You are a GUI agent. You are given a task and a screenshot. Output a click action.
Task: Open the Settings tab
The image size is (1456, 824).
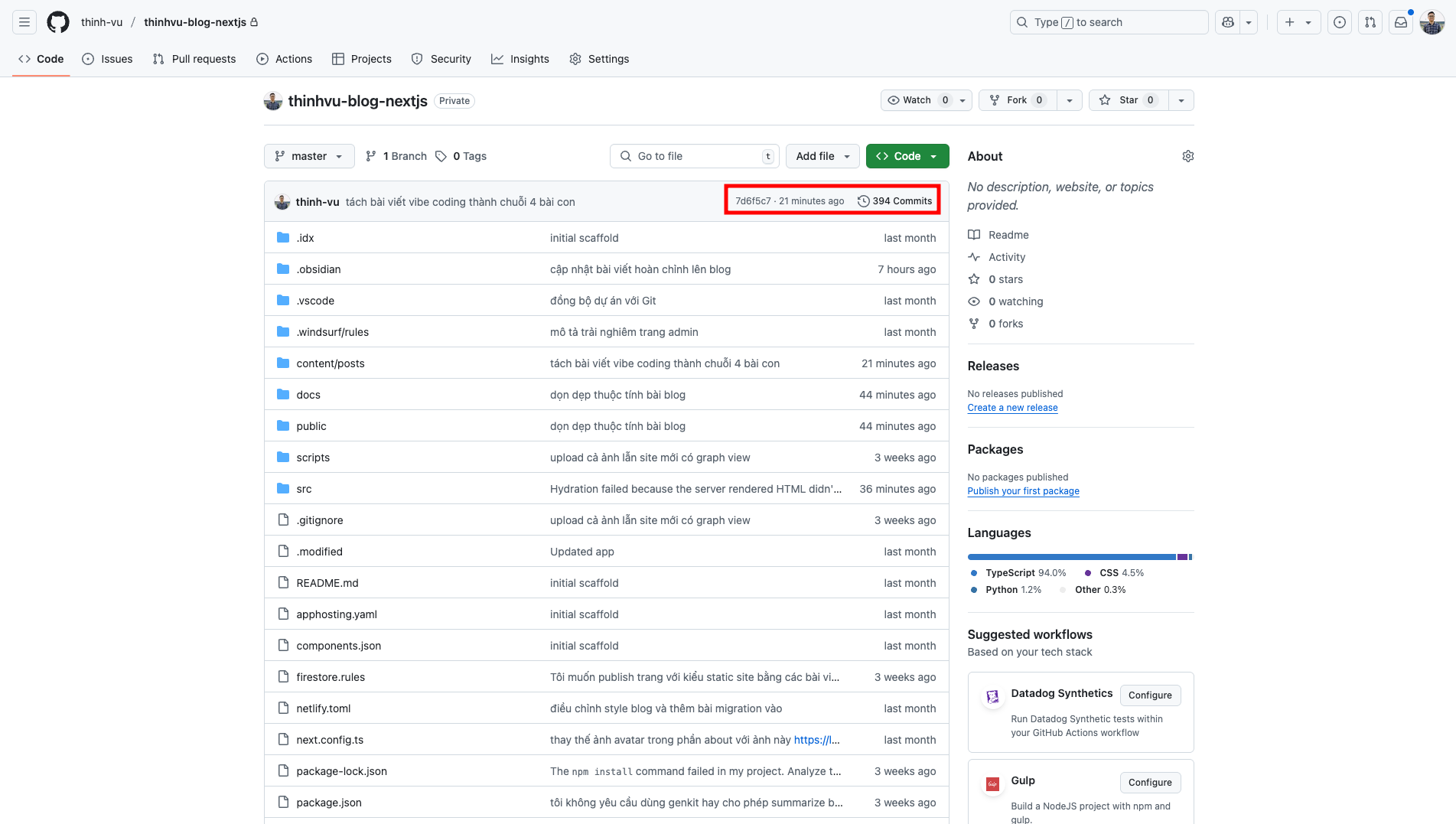599,59
